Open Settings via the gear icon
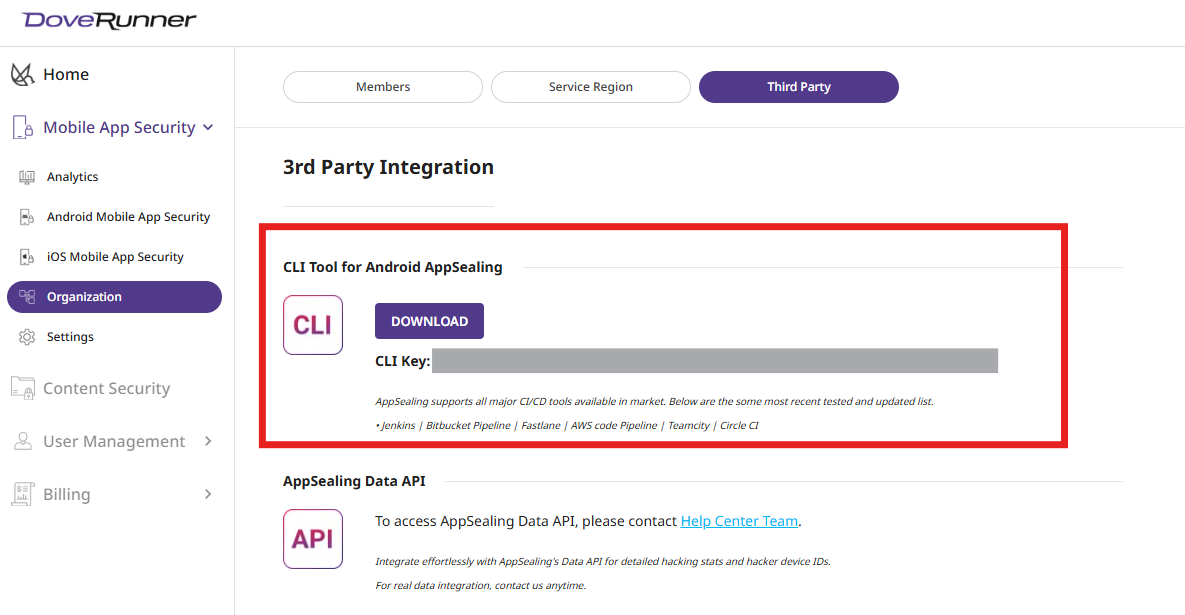This screenshot has height=615, width=1185. pos(28,336)
